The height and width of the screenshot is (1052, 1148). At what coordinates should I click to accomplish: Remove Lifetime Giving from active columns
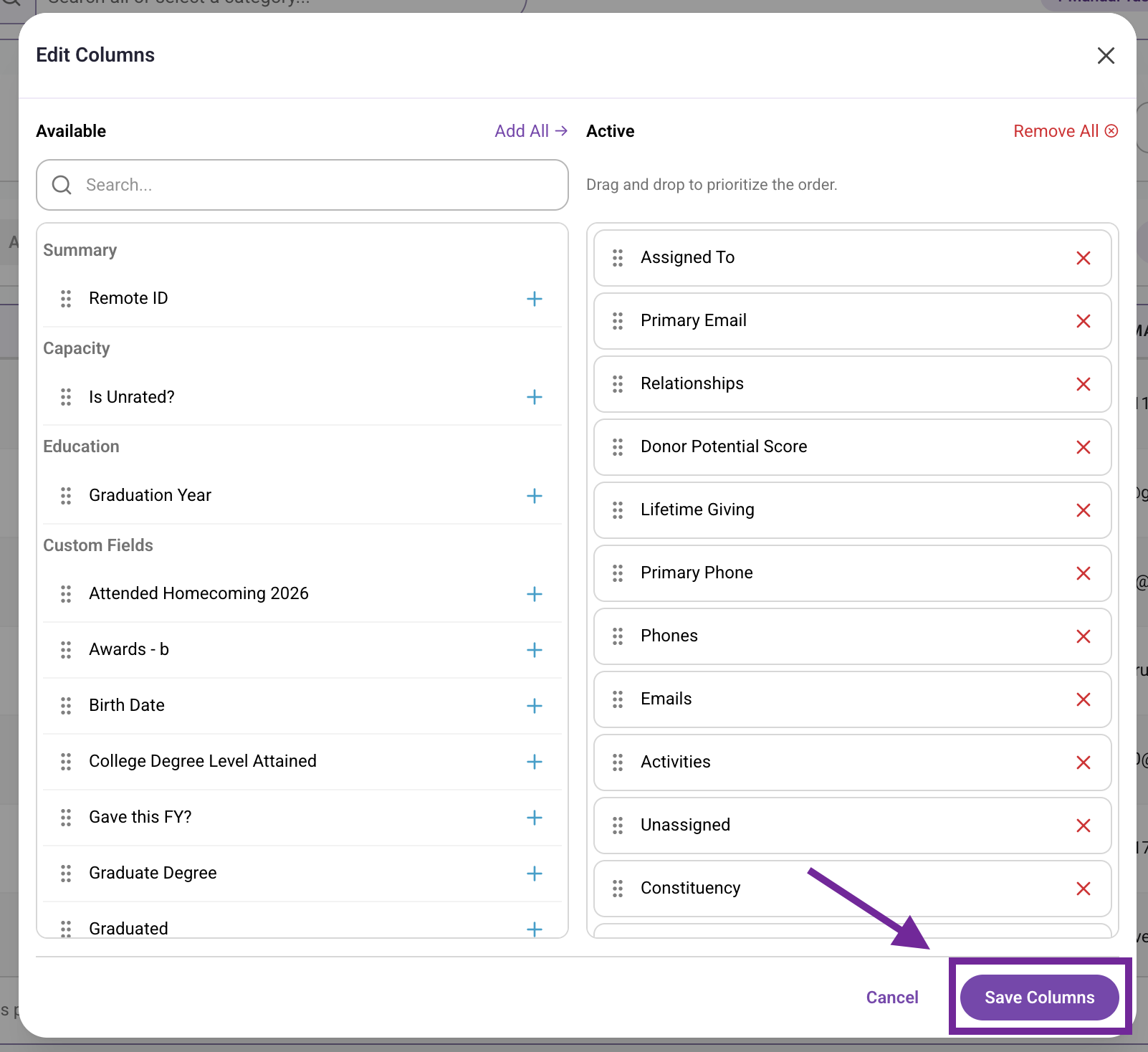(1083, 510)
